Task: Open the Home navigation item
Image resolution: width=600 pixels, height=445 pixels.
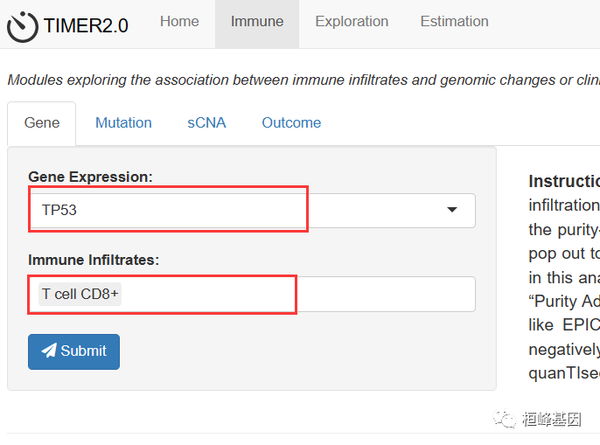Action: tap(179, 21)
